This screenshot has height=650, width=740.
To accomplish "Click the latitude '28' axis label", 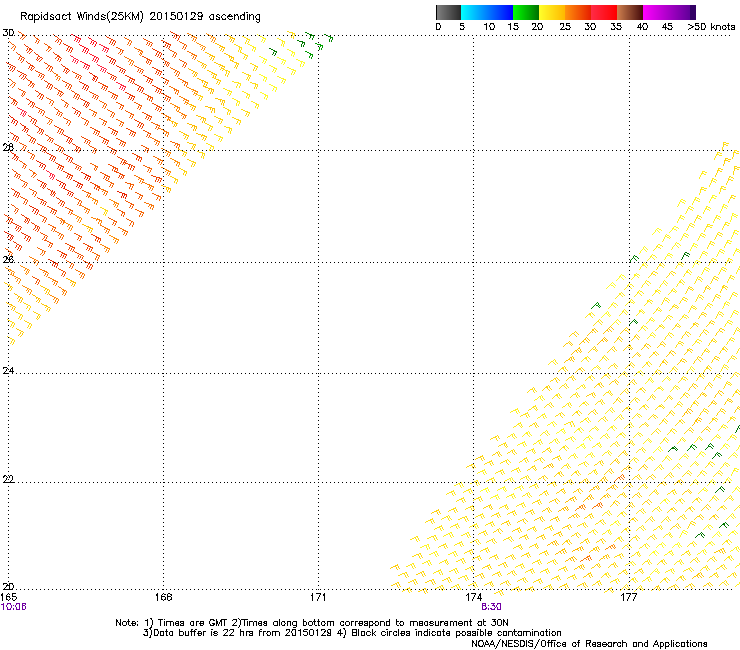I will [8, 147].
